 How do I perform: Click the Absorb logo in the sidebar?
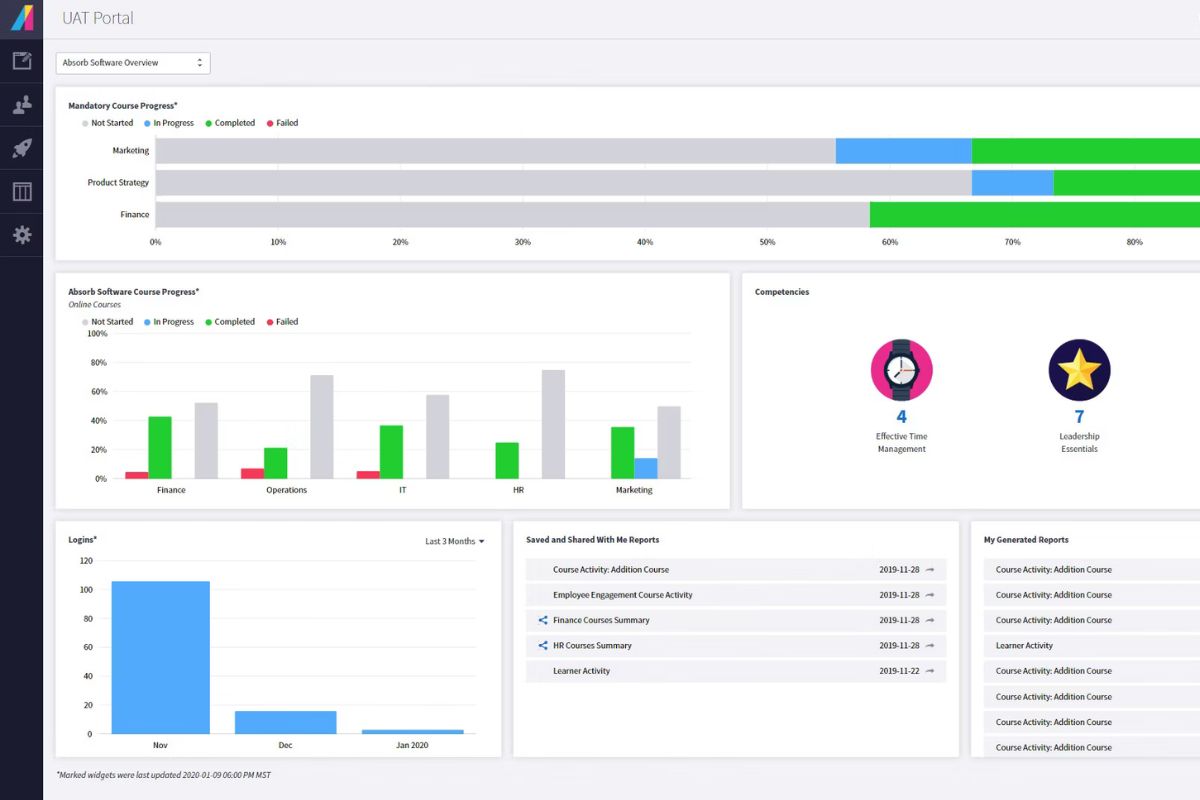click(22, 18)
